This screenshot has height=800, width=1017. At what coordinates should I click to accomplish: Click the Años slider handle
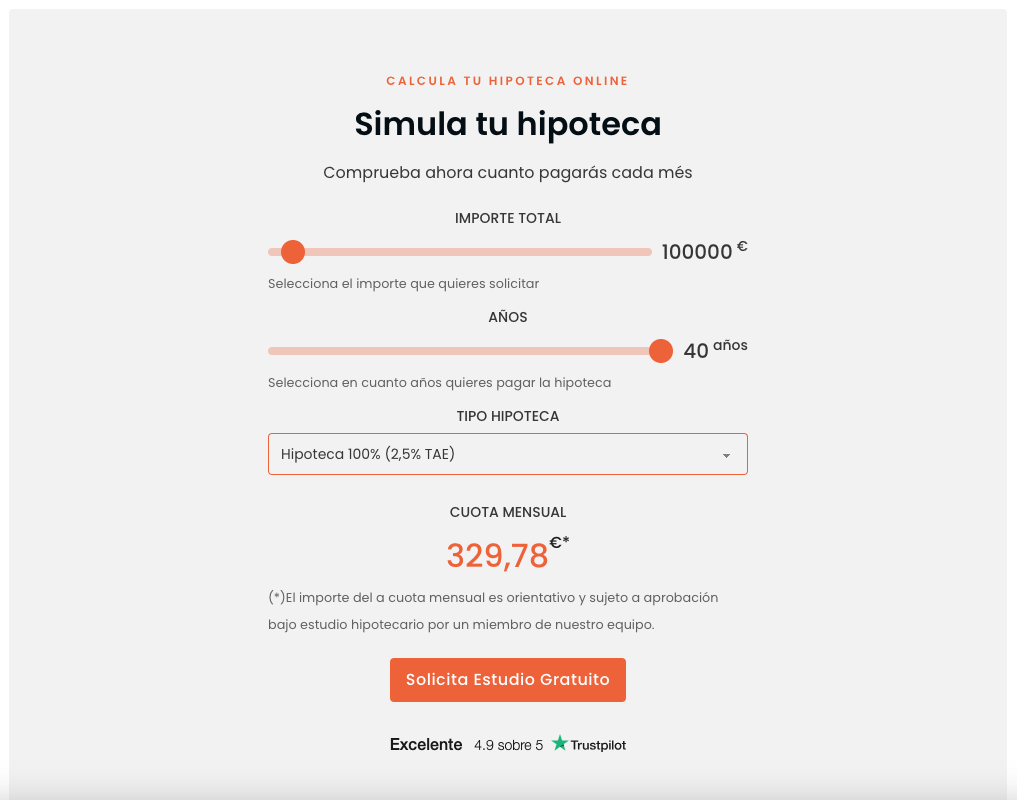pos(660,351)
